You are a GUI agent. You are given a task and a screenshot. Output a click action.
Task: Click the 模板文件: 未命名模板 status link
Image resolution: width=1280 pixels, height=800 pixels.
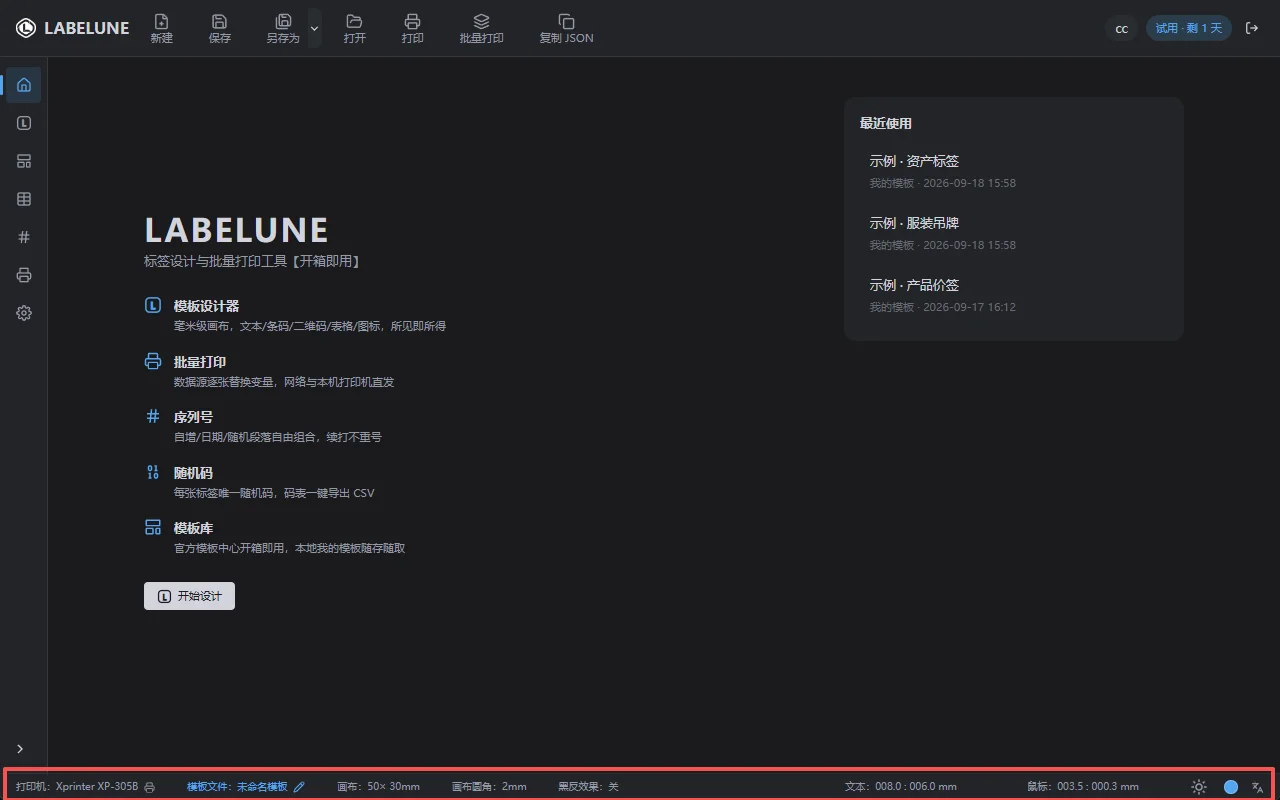tap(237, 787)
